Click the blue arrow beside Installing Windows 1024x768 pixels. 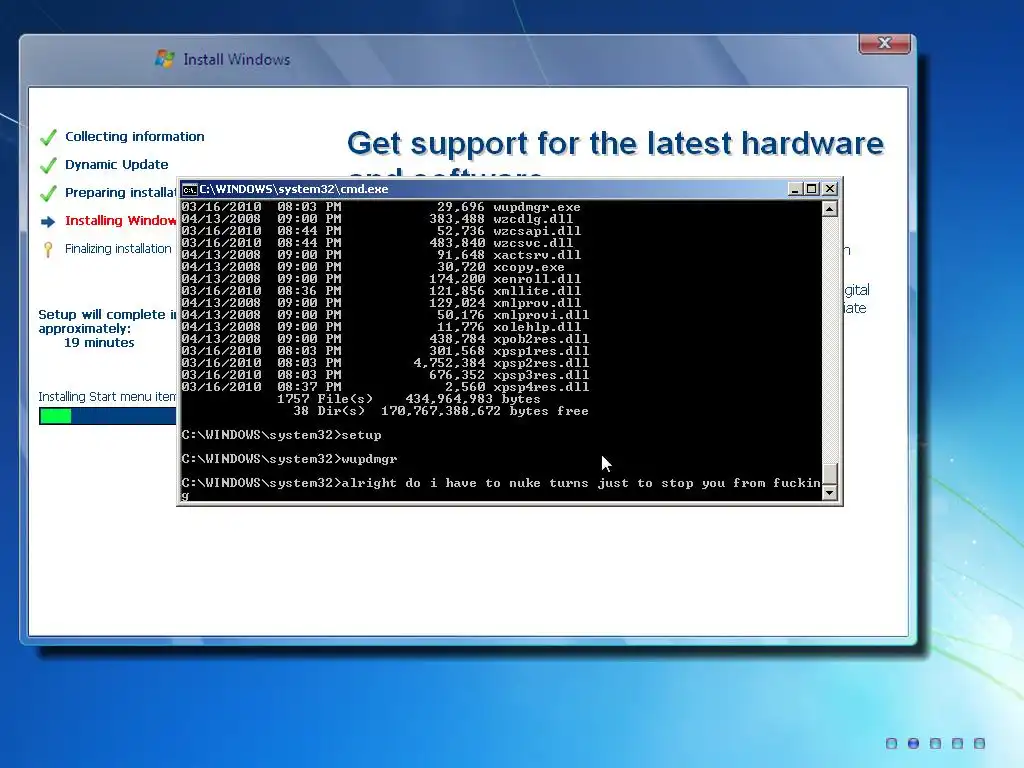(x=48, y=222)
